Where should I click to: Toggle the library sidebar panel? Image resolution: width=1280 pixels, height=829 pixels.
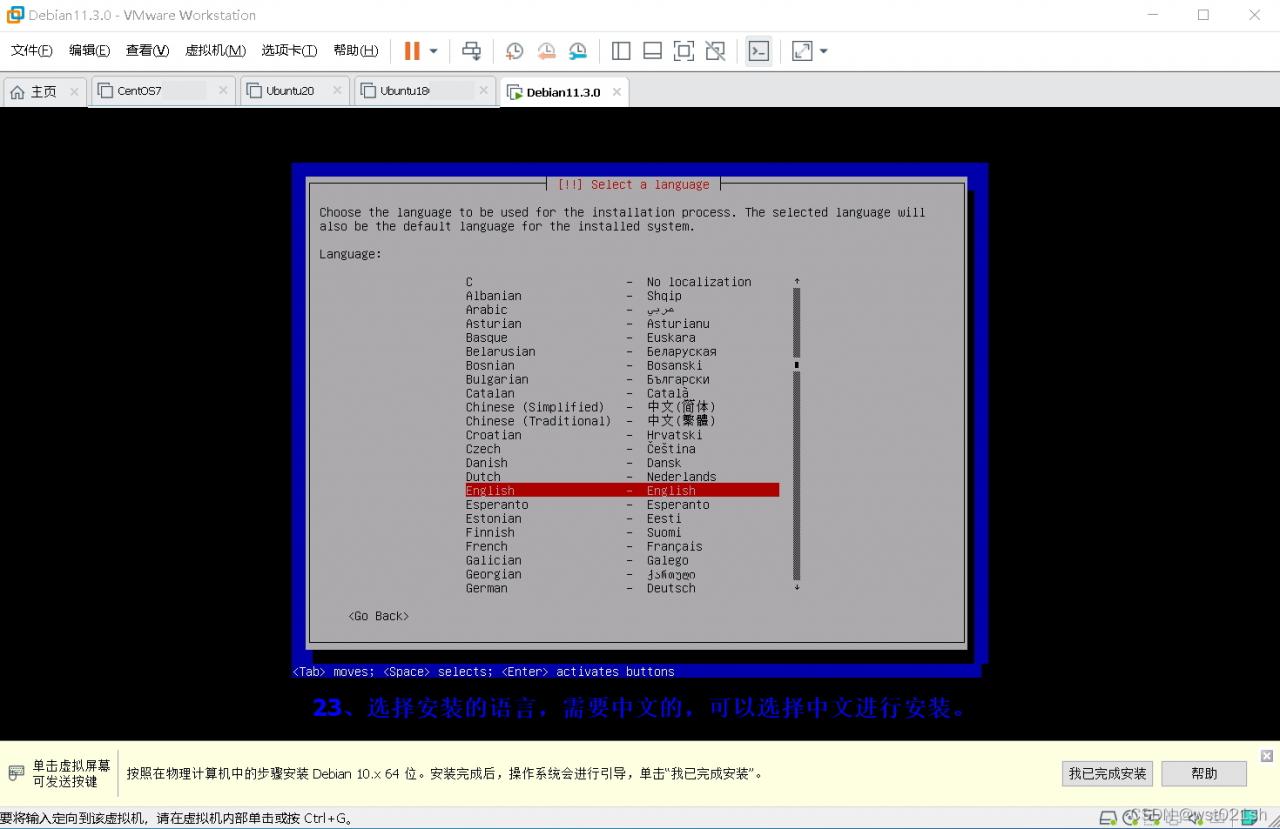(621, 51)
